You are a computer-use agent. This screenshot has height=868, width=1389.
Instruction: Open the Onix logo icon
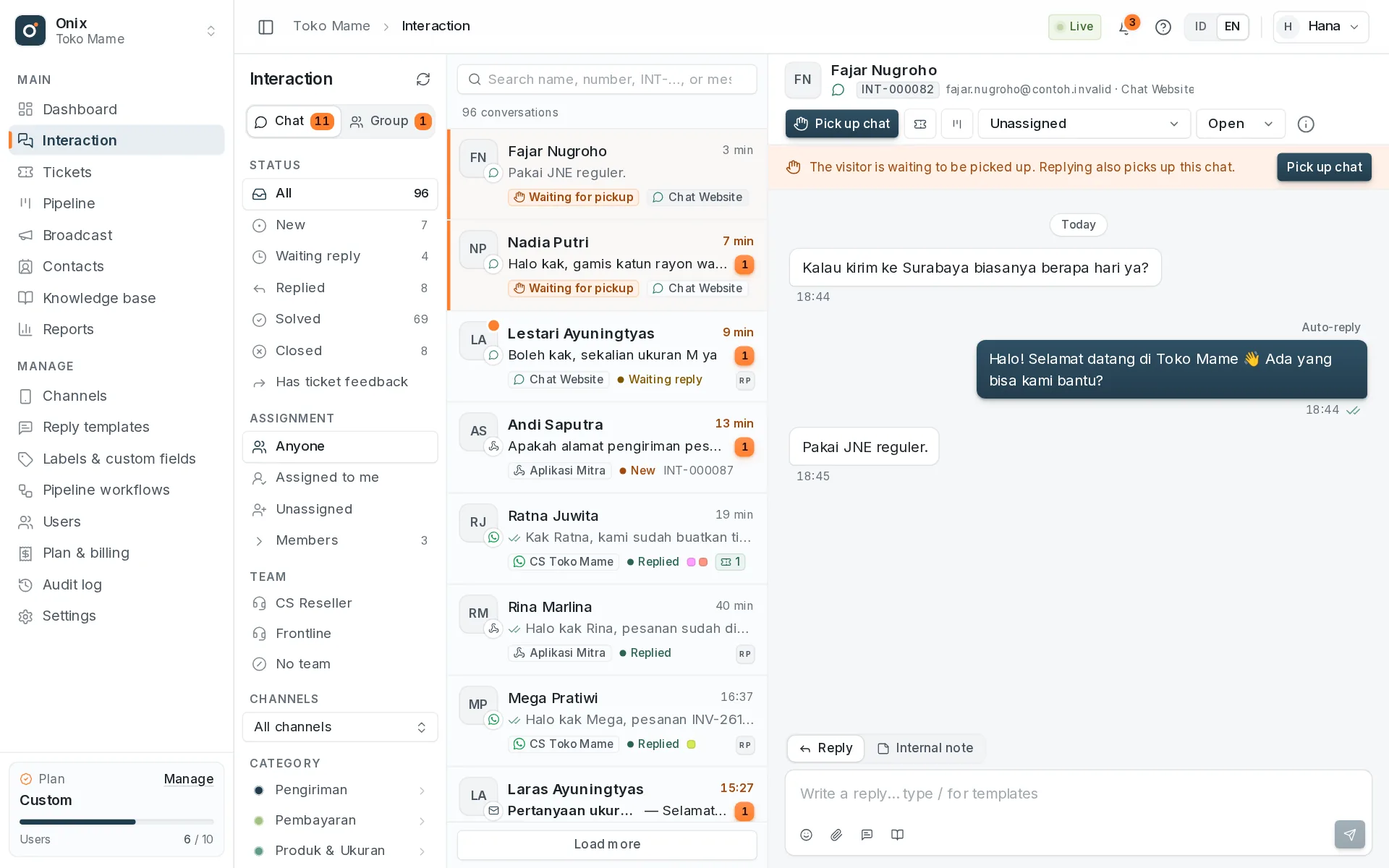30,30
